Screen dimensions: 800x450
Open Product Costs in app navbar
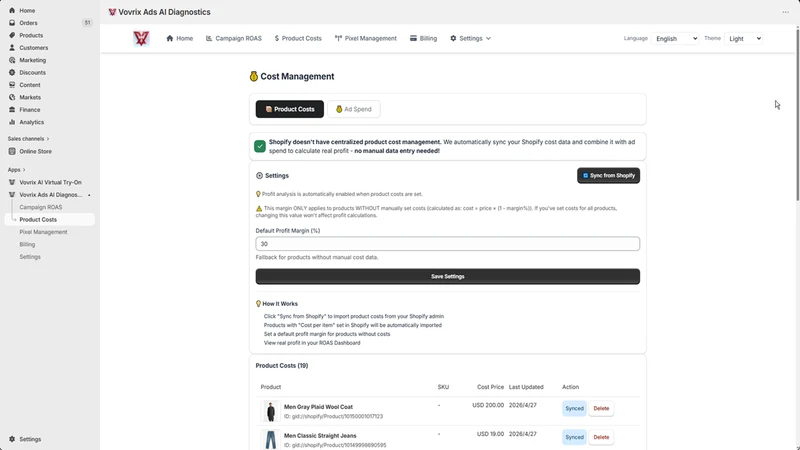tap(298, 38)
